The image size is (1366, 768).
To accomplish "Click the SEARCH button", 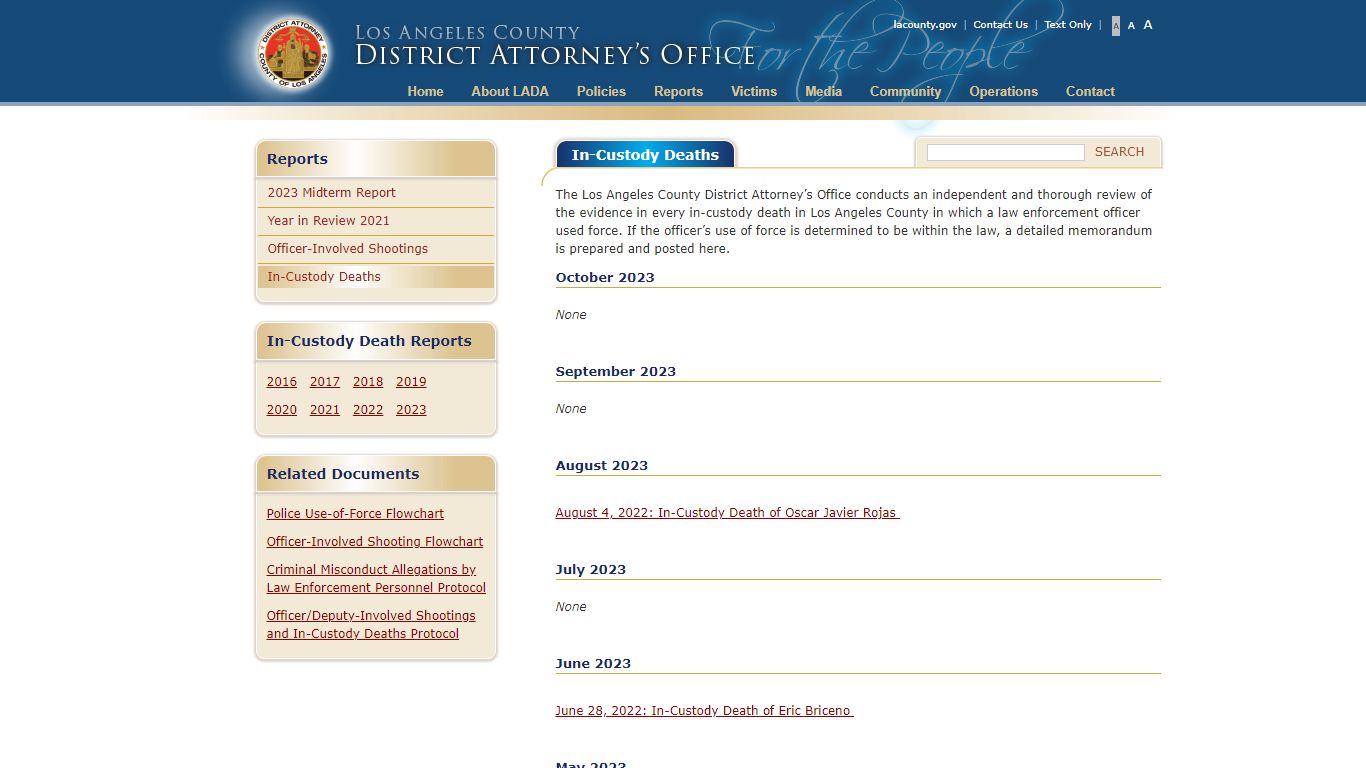I will pos(1119,152).
